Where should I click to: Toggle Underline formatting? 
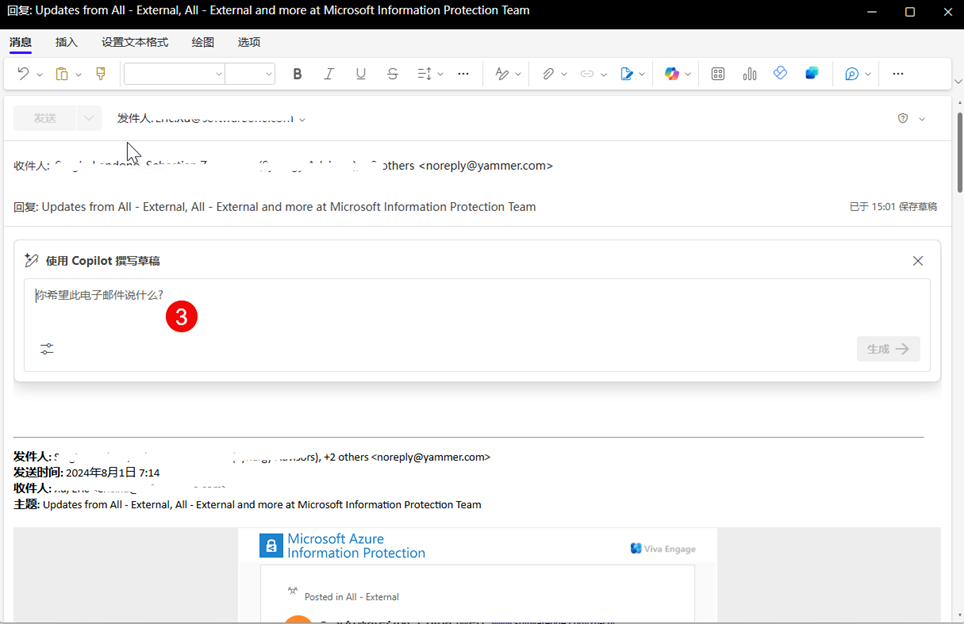361,74
